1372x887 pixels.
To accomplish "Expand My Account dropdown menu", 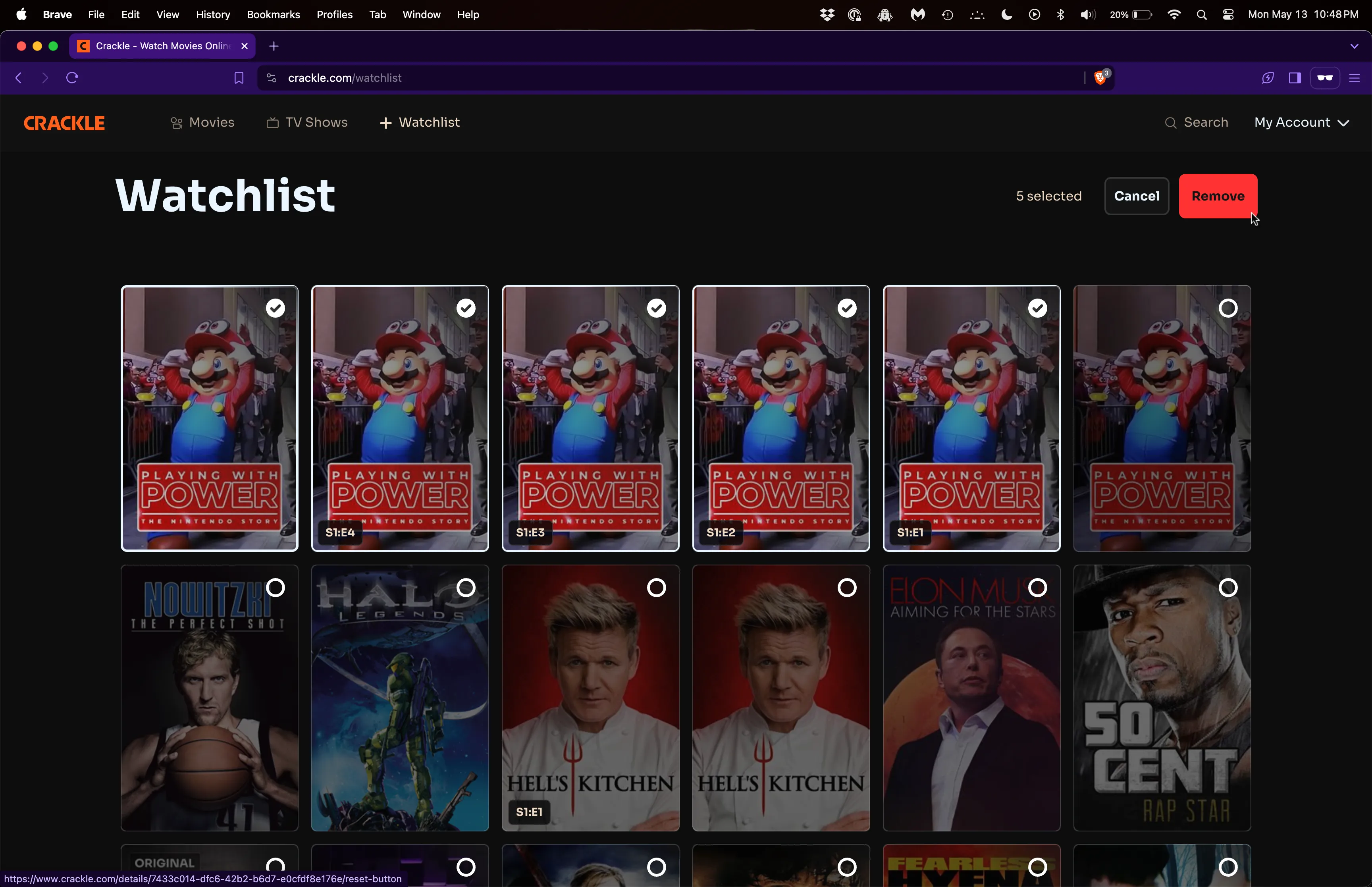I will pos(1299,122).
